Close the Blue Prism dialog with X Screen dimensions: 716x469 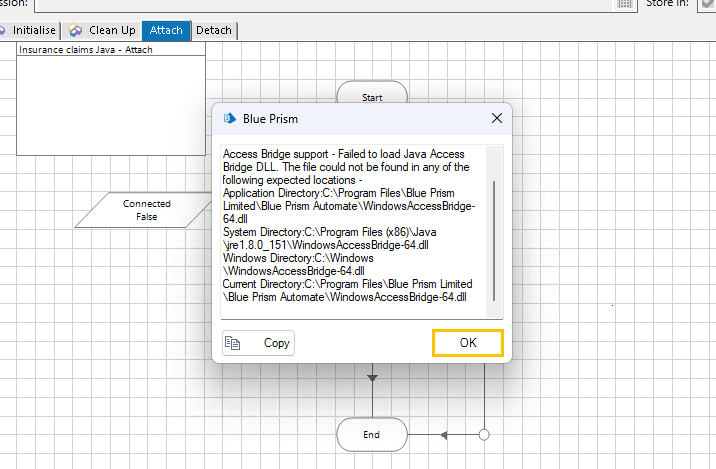[497, 118]
